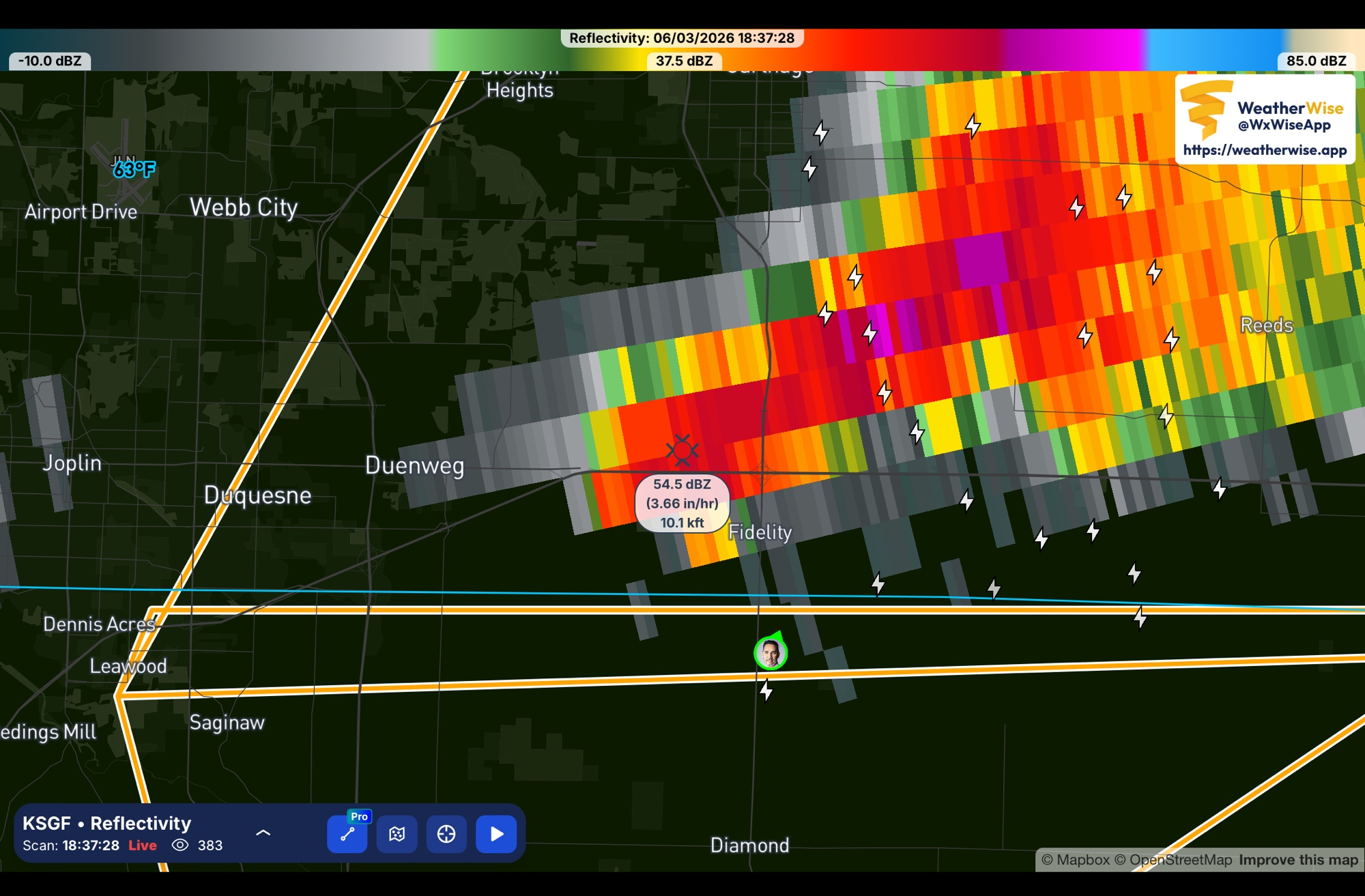1365x896 pixels.
Task: Open the map layers button
Action: [397, 833]
